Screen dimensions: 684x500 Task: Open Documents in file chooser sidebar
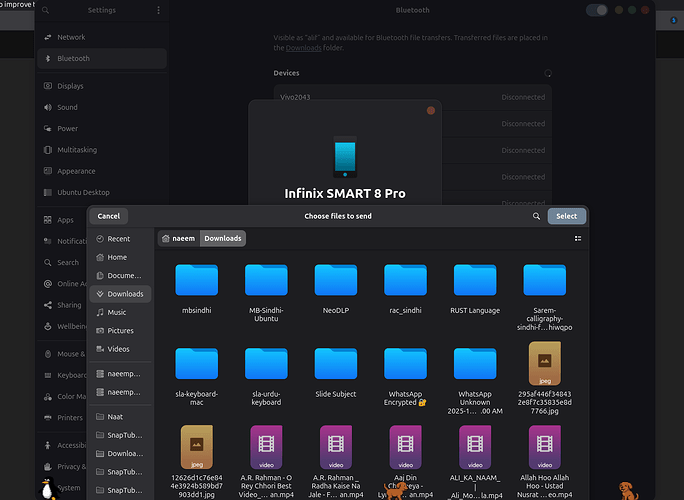pyautogui.click(x=120, y=275)
